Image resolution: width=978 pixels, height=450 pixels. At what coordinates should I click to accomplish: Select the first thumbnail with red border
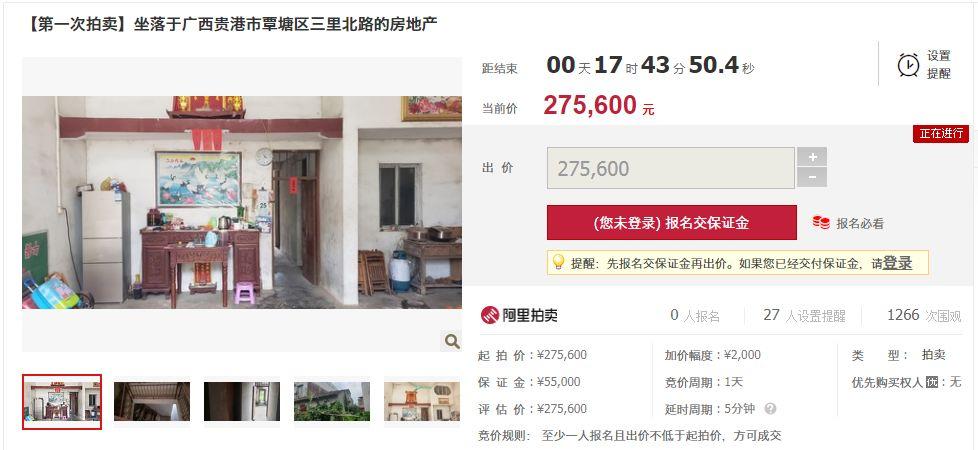(62, 402)
